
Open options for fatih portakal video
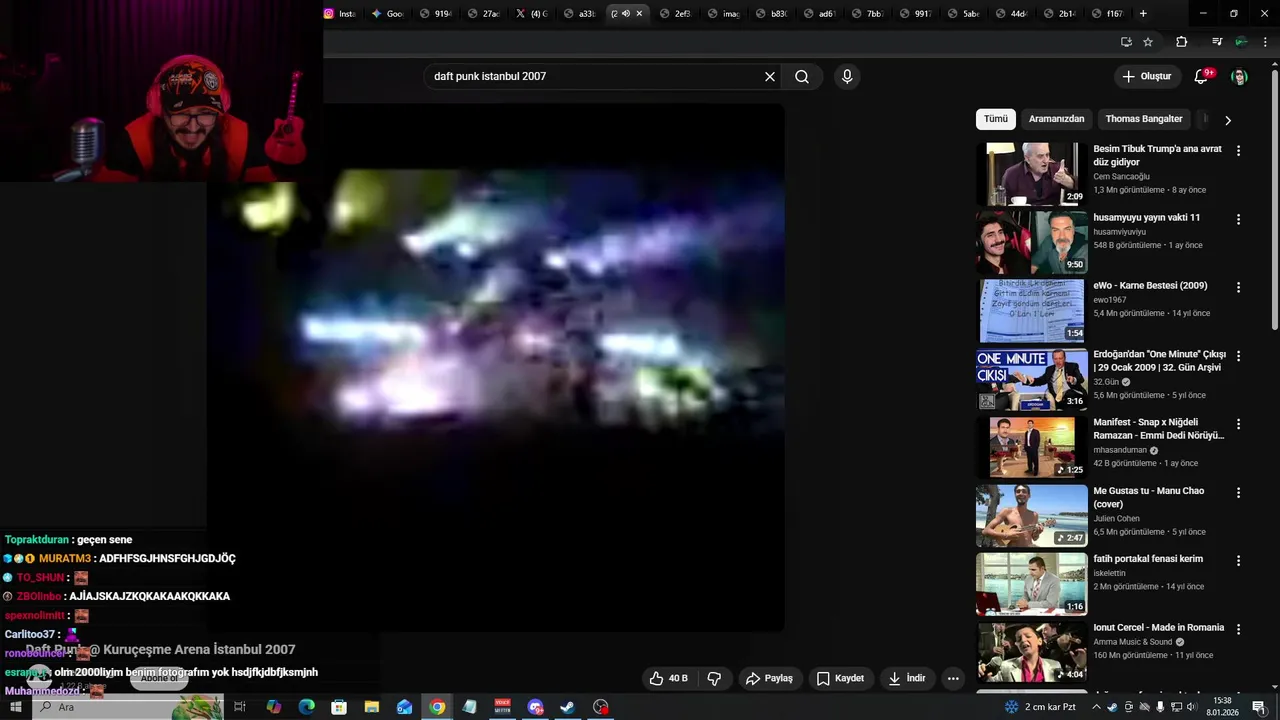(x=1238, y=560)
